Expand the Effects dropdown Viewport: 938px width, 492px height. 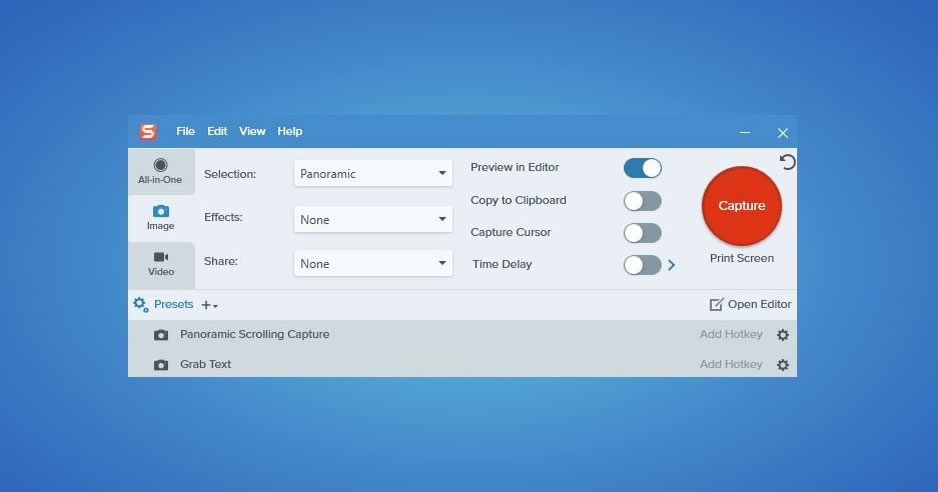pos(372,219)
